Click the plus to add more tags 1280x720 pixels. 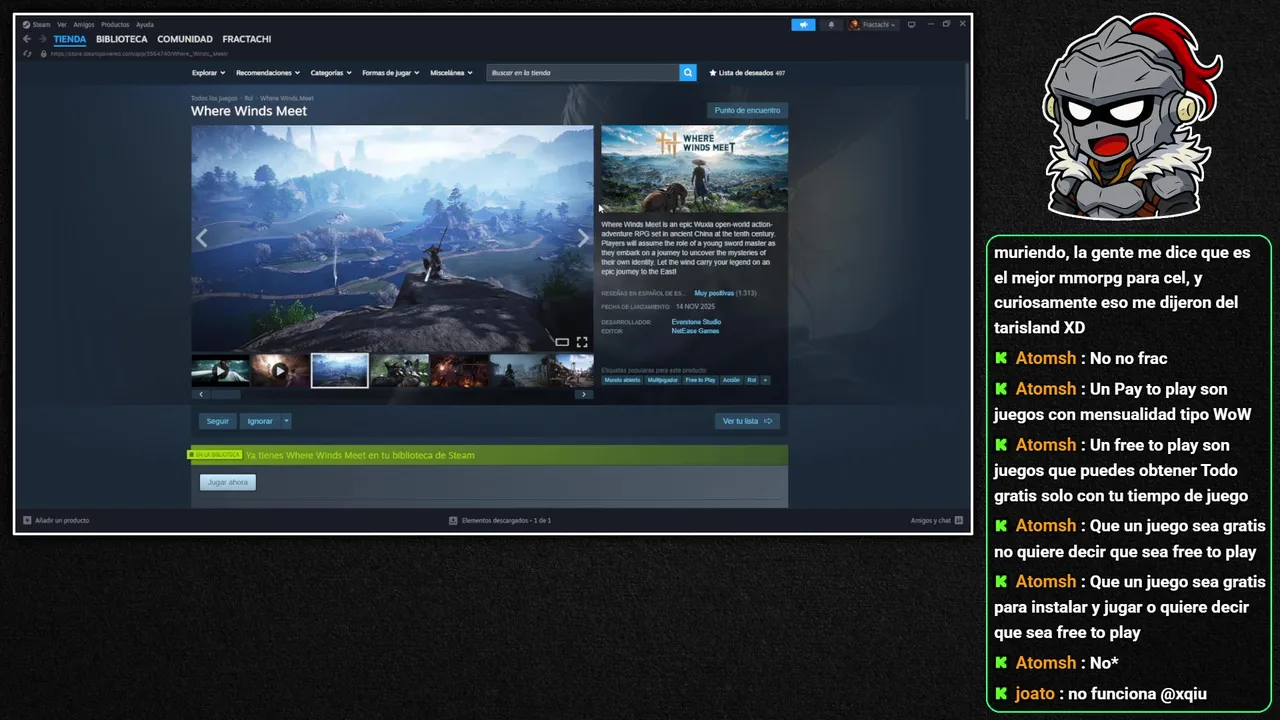pyautogui.click(x=766, y=380)
